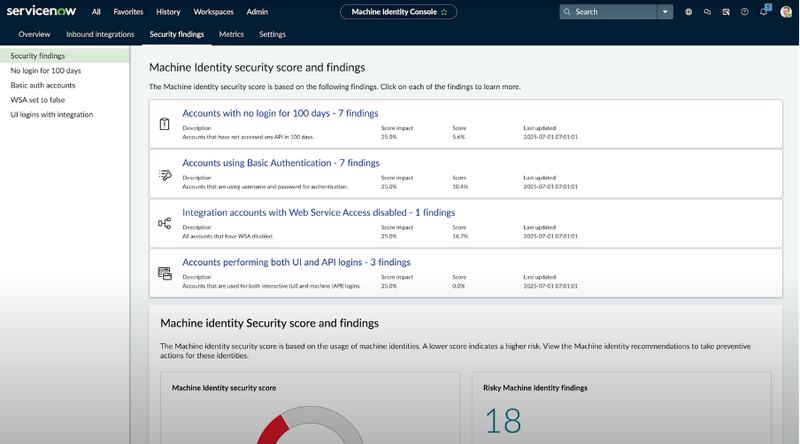Click the Machine Identity security score card title
800x444 pixels.
point(223,388)
